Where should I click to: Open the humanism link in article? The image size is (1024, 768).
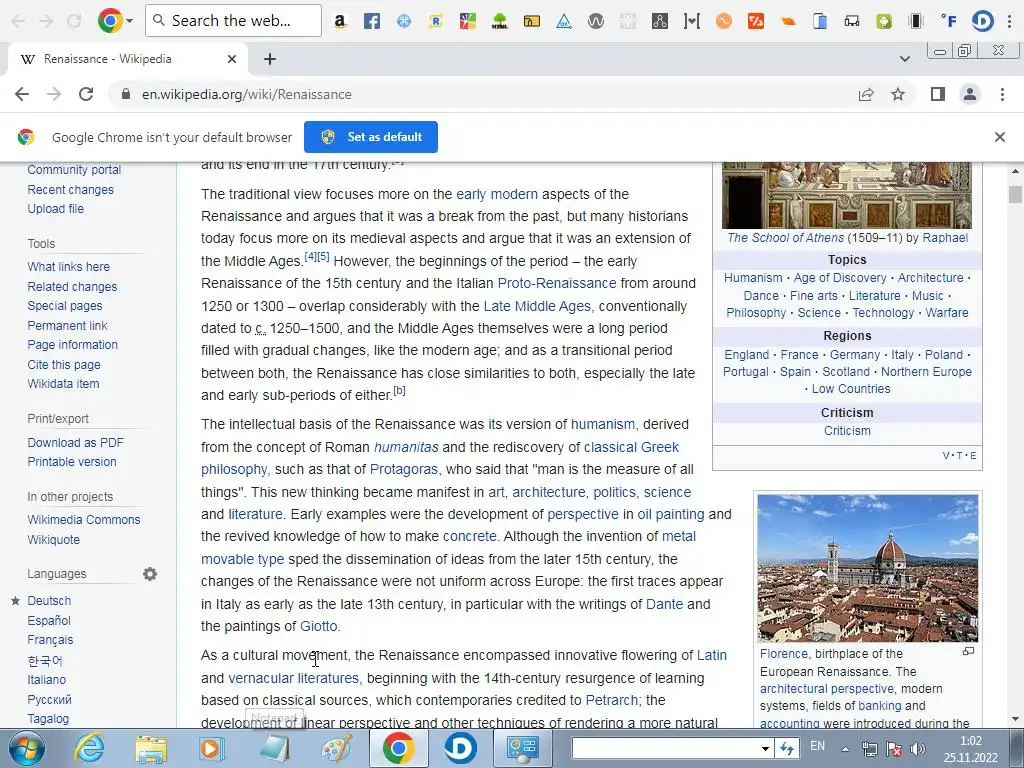click(602, 424)
